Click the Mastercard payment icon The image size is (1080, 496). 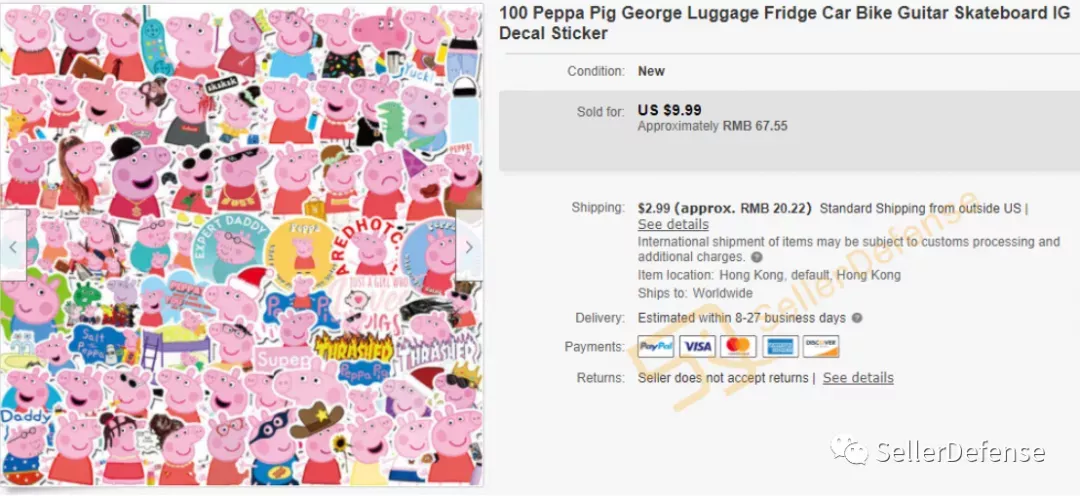pyautogui.click(x=738, y=347)
